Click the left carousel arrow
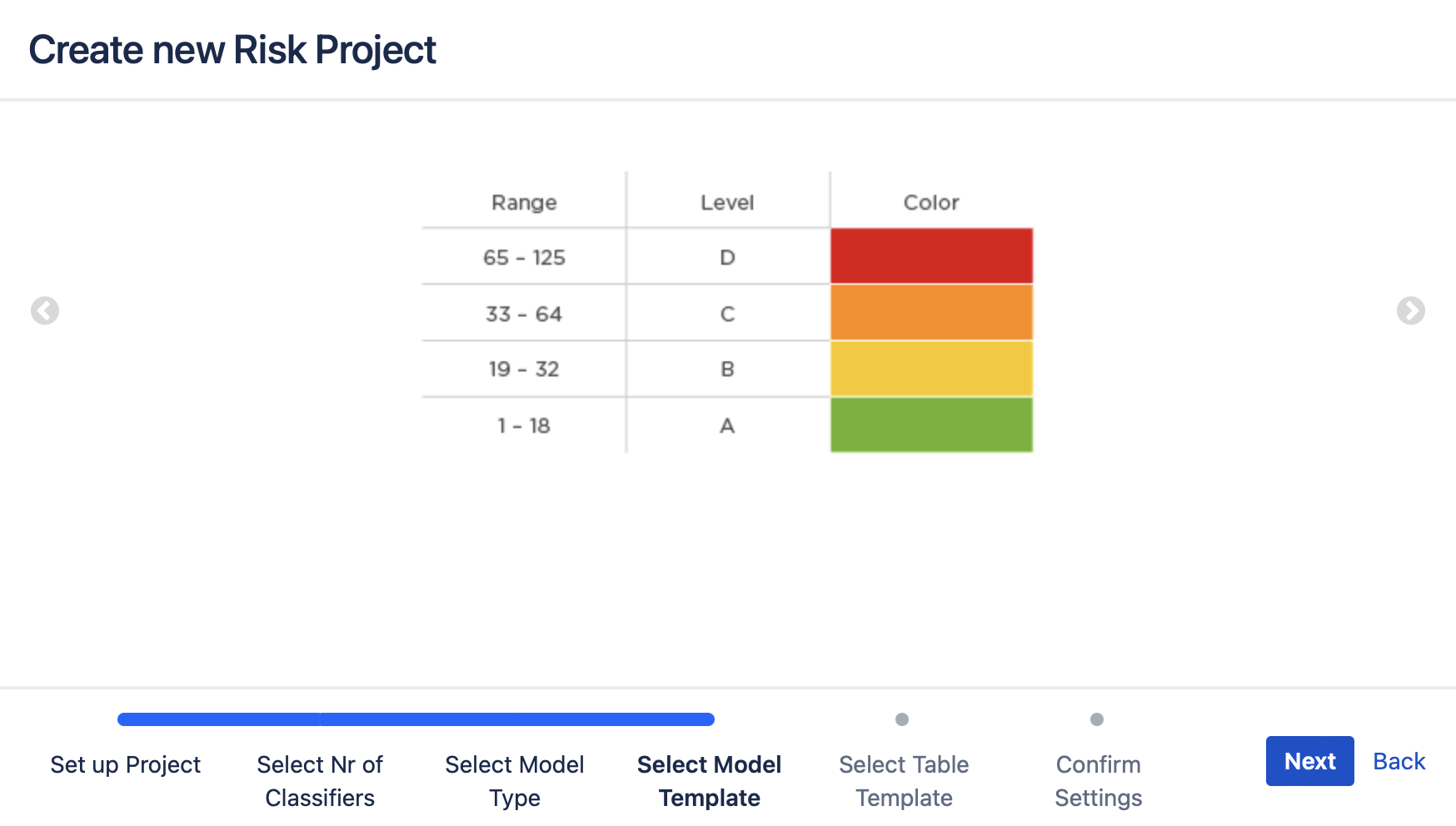 click(45, 311)
